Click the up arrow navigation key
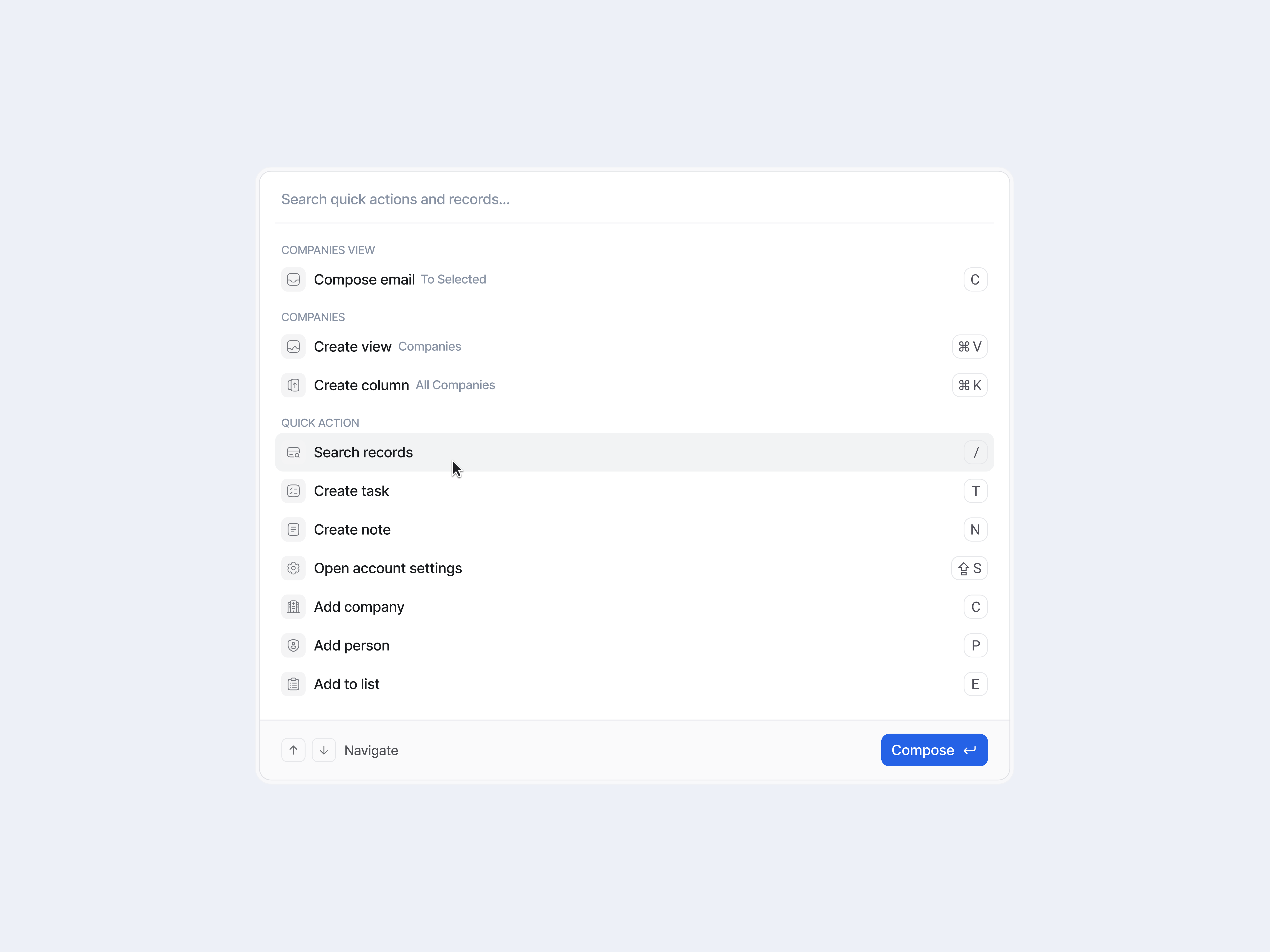Image resolution: width=1270 pixels, height=952 pixels. (293, 750)
